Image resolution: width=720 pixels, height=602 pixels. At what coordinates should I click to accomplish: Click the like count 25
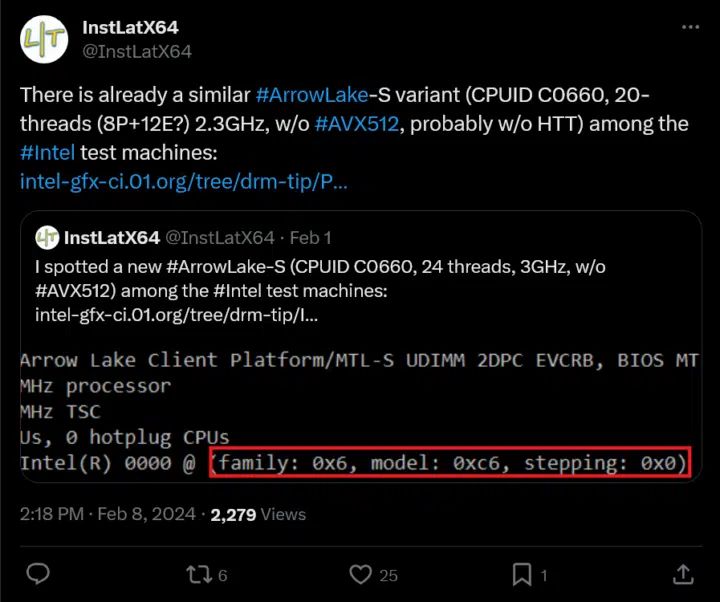pyautogui.click(x=388, y=575)
